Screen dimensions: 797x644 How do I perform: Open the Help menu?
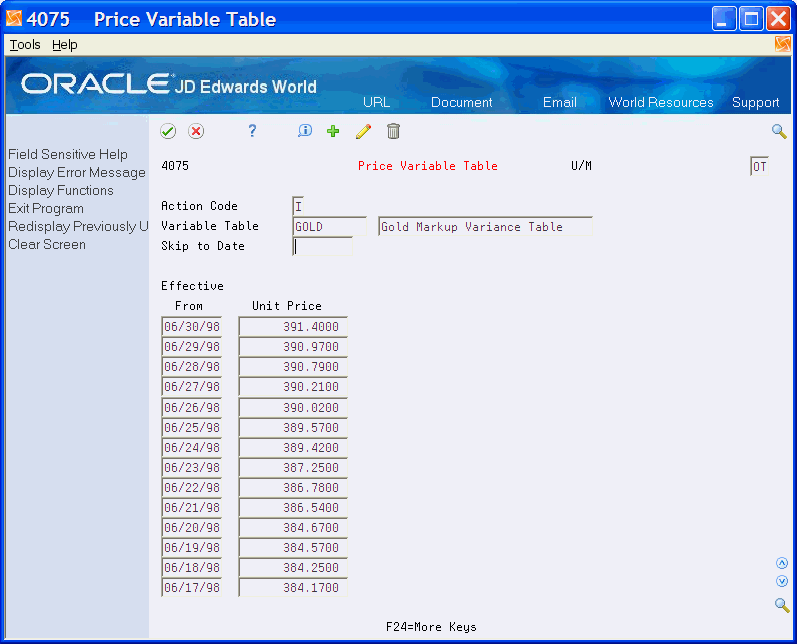pyautogui.click(x=65, y=45)
